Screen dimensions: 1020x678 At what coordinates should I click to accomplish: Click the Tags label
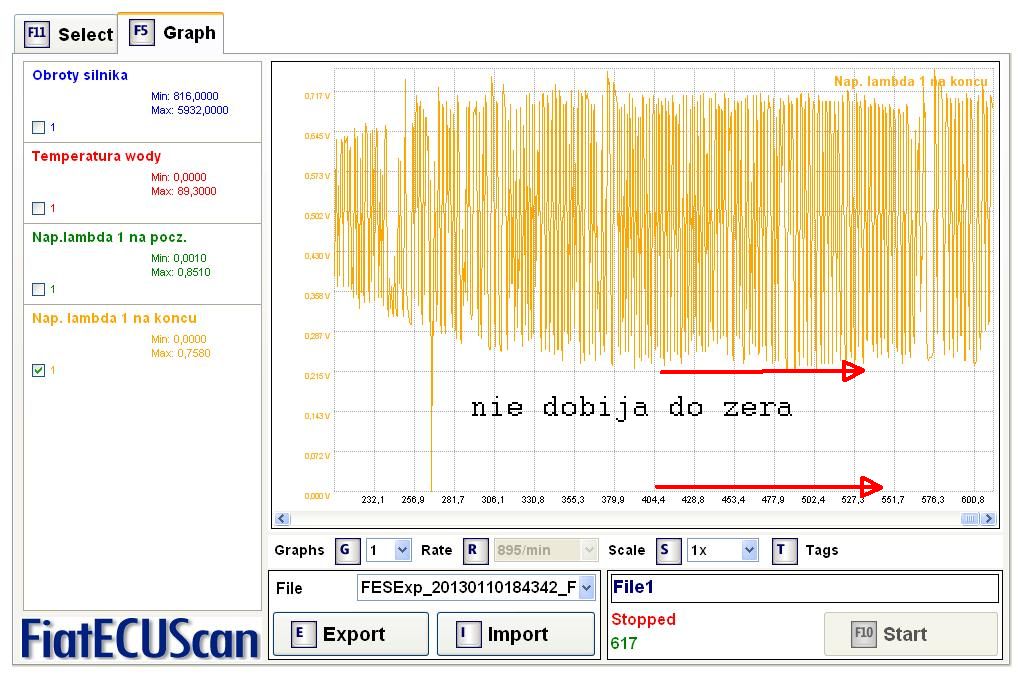(822, 550)
